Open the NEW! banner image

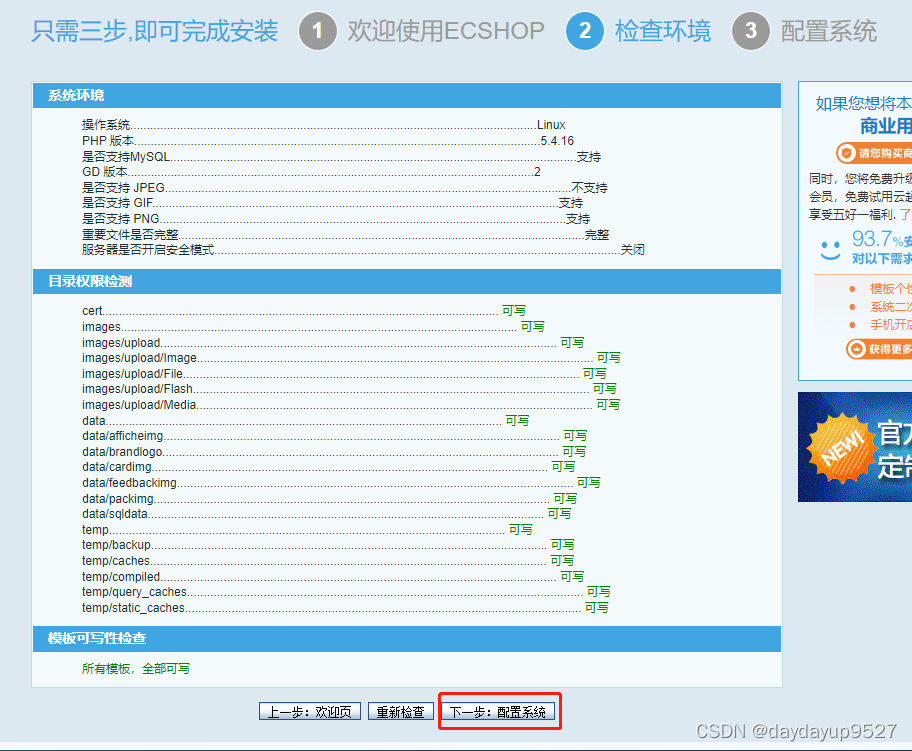[855, 447]
